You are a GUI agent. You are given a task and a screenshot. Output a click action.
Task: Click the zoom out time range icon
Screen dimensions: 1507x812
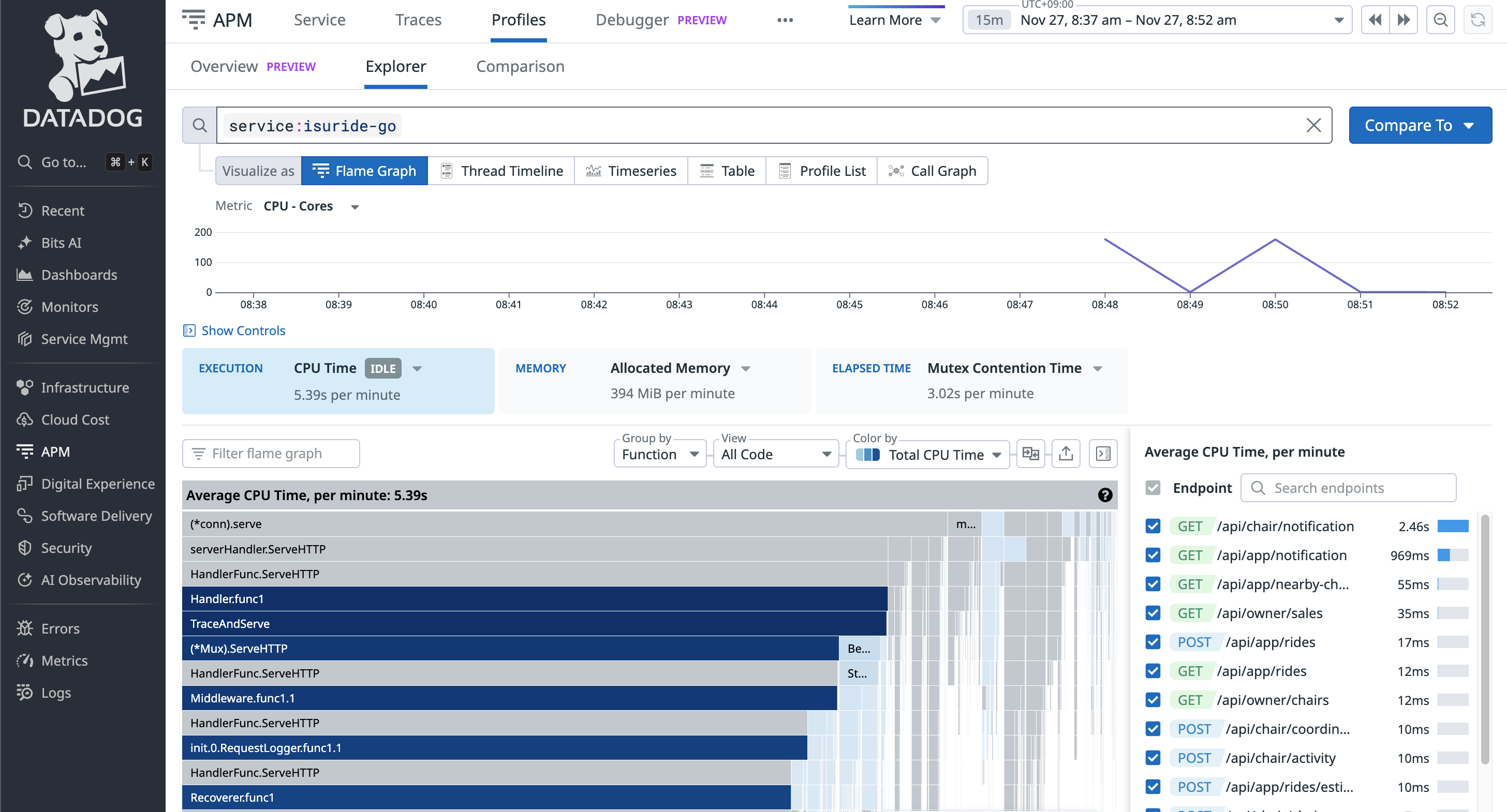(1440, 20)
